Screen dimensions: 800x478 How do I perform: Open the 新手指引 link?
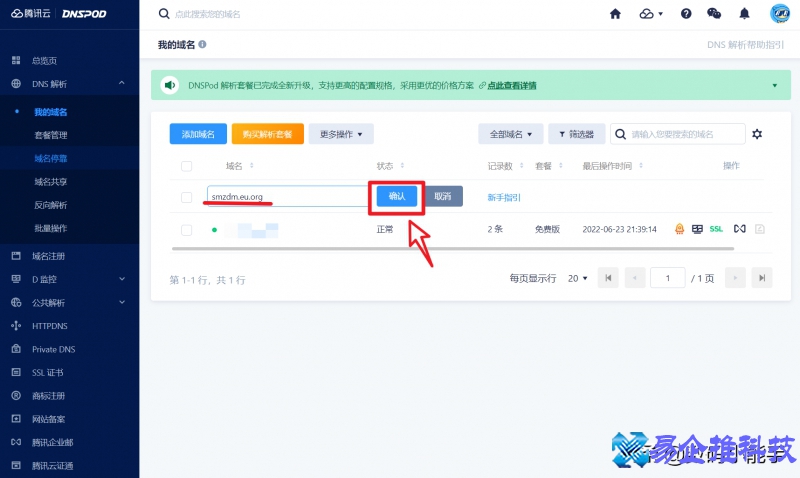tap(504, 197)
